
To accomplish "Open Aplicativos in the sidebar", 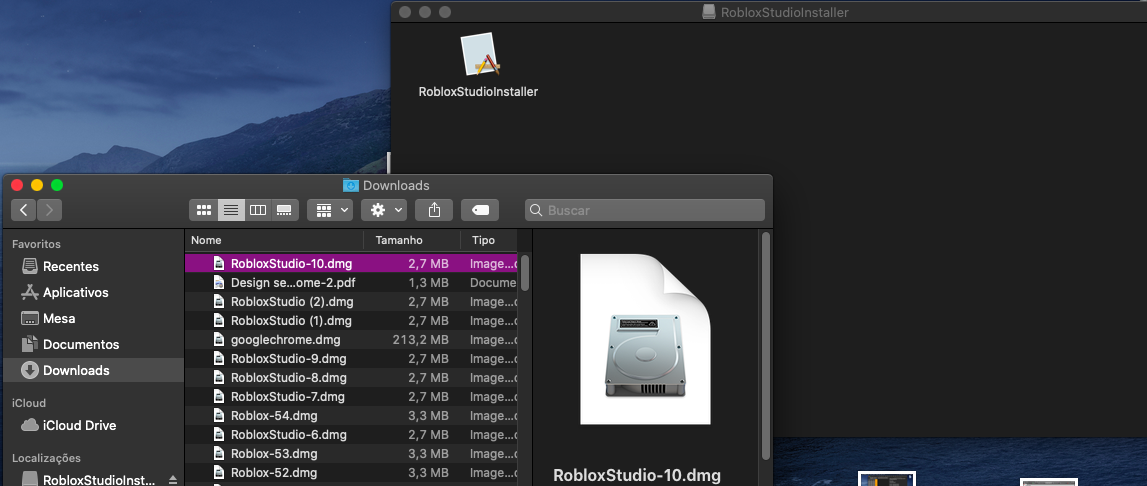I will [75, 292].
